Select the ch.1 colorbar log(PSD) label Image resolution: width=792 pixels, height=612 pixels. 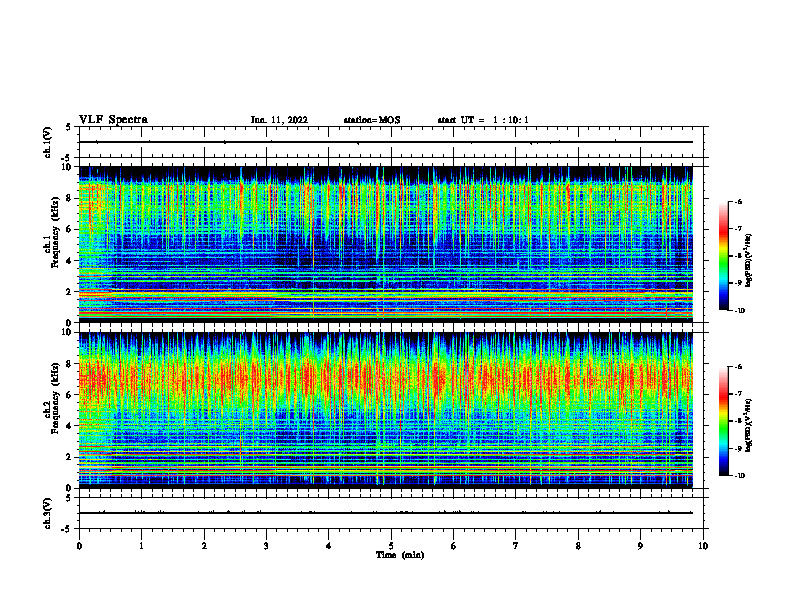click(749, 260)
